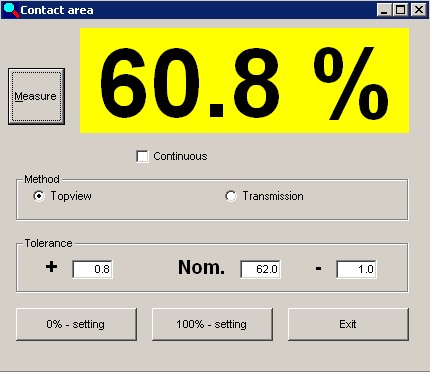
Task: Select the Topview method radio button
Action: point(39,196)
